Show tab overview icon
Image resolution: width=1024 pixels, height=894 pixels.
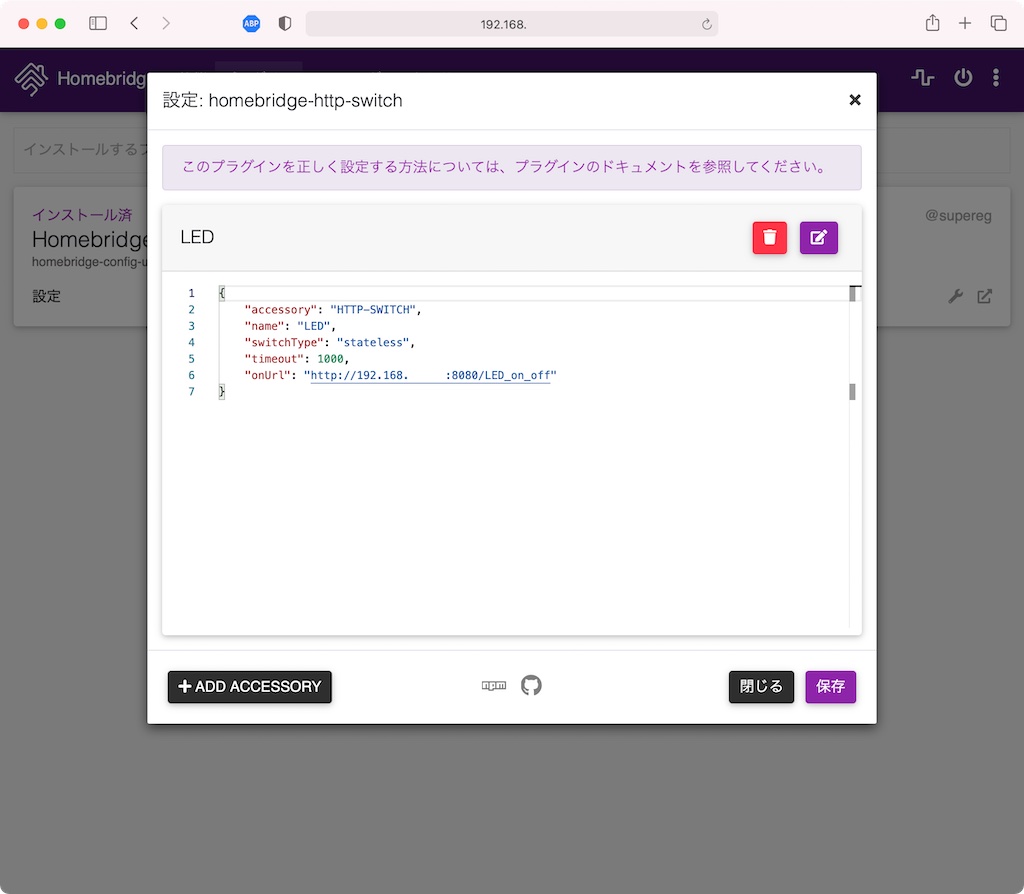click(x=999, y=24)
